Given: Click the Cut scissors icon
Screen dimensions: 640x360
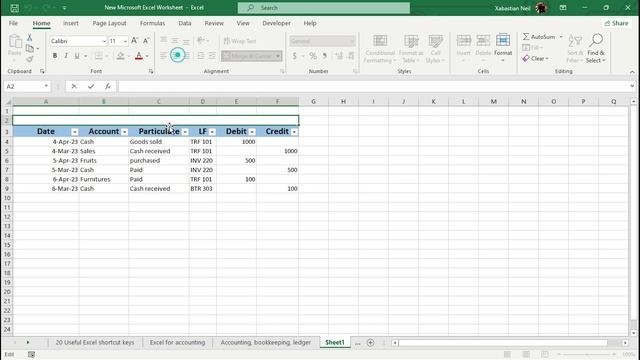Looking at the screenshot, I should click(x=29, y=38).
